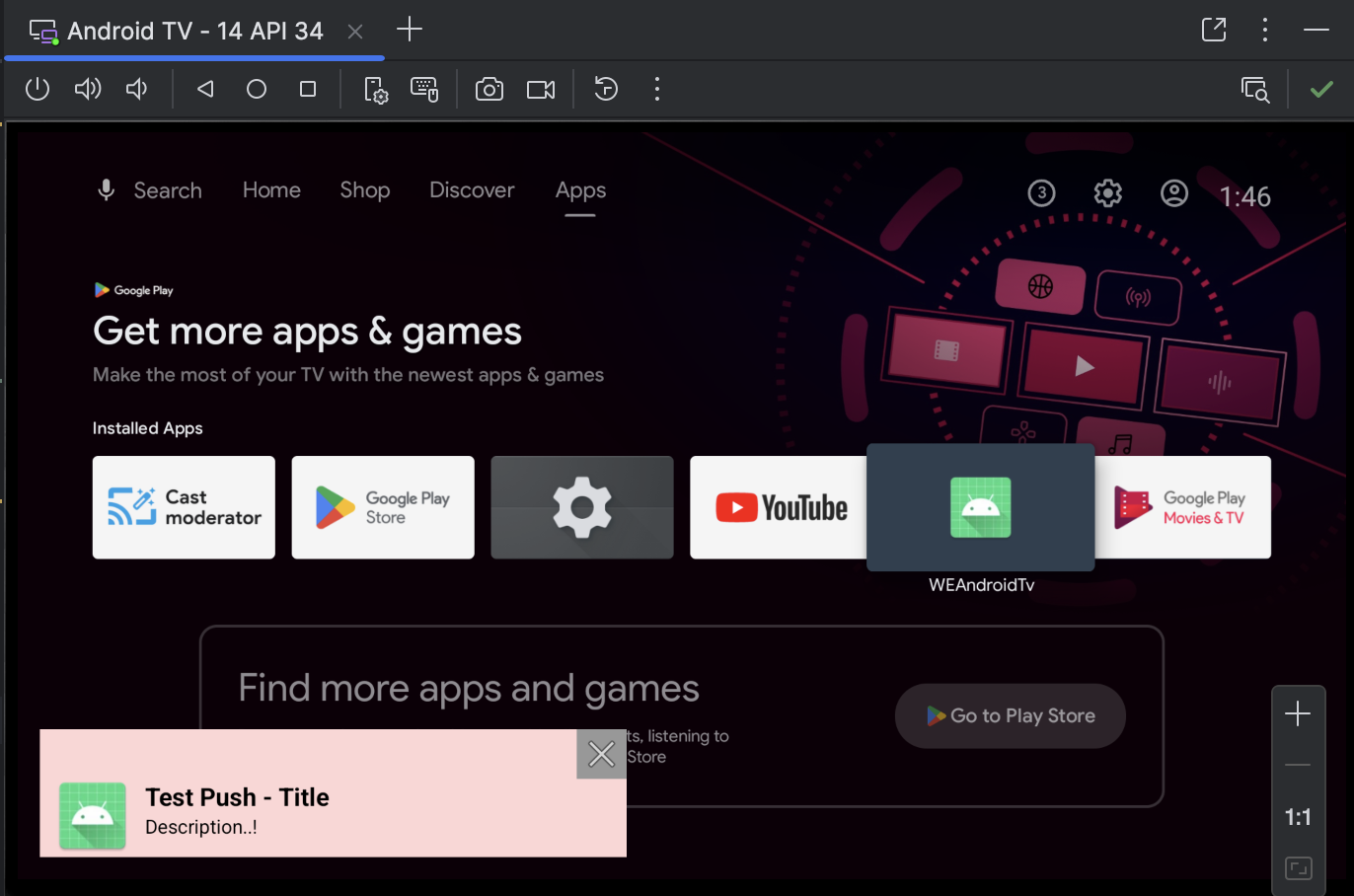Screen dimensions: 1354x896
Task: Select the Android TV - 14 API 34 tab
Action: (x=194, y=31)
